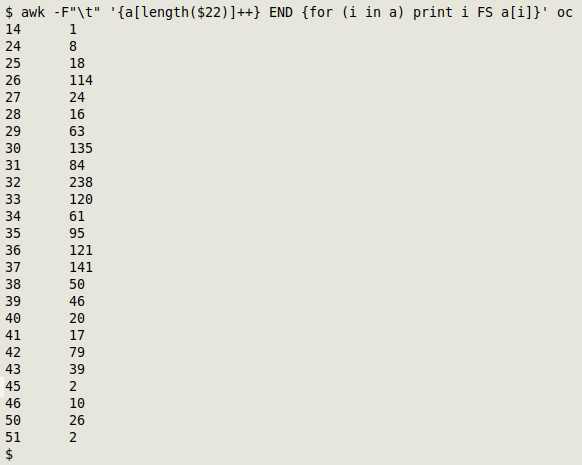Click the word END in the command
Viewport: 582px width, 465px height.
point(281,13)
